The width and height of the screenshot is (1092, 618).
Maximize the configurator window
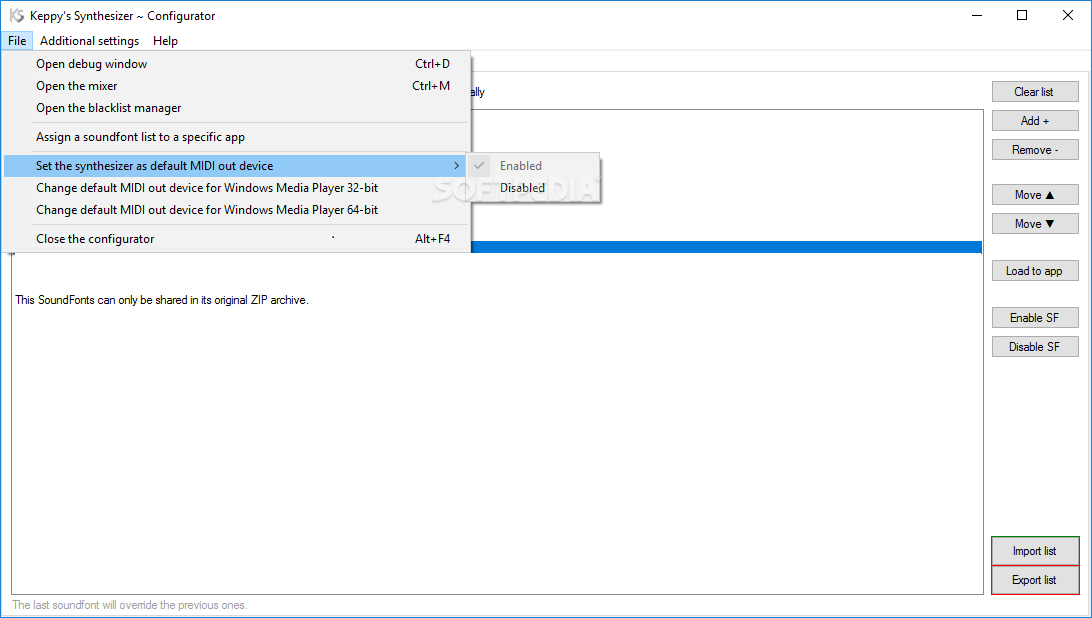(1022, 15)
